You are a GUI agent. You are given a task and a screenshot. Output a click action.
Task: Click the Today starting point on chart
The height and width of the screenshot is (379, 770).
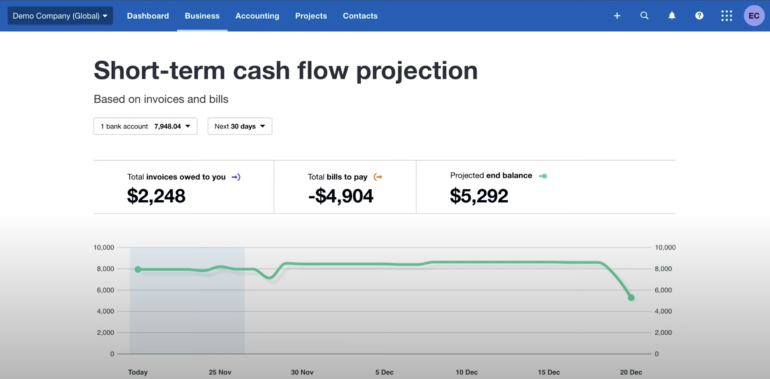[x=138, y=269]
